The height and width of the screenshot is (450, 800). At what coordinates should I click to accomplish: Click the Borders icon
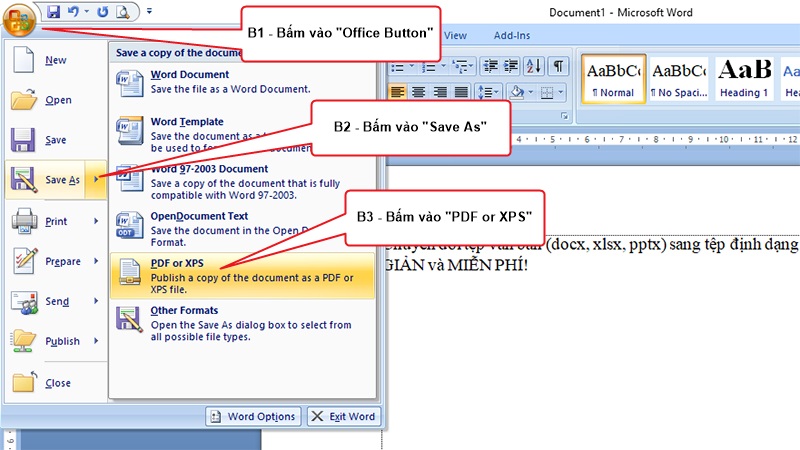tap(547, 93)
